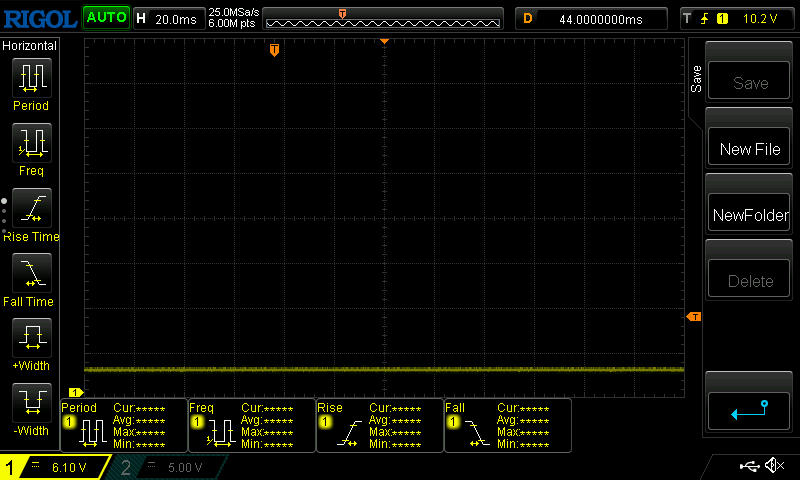Click the back arrow return button
This screenshot has width=800, height=480.
(x=749, y=409)
